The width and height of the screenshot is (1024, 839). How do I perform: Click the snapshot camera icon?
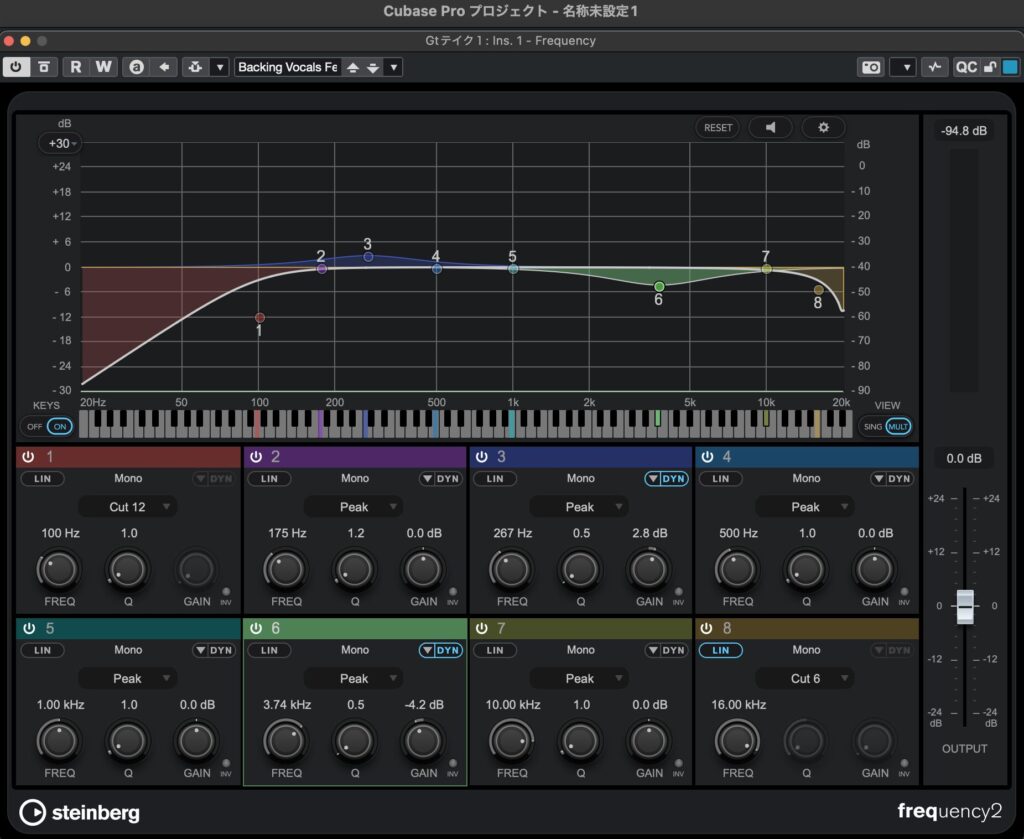pos(871,67)
